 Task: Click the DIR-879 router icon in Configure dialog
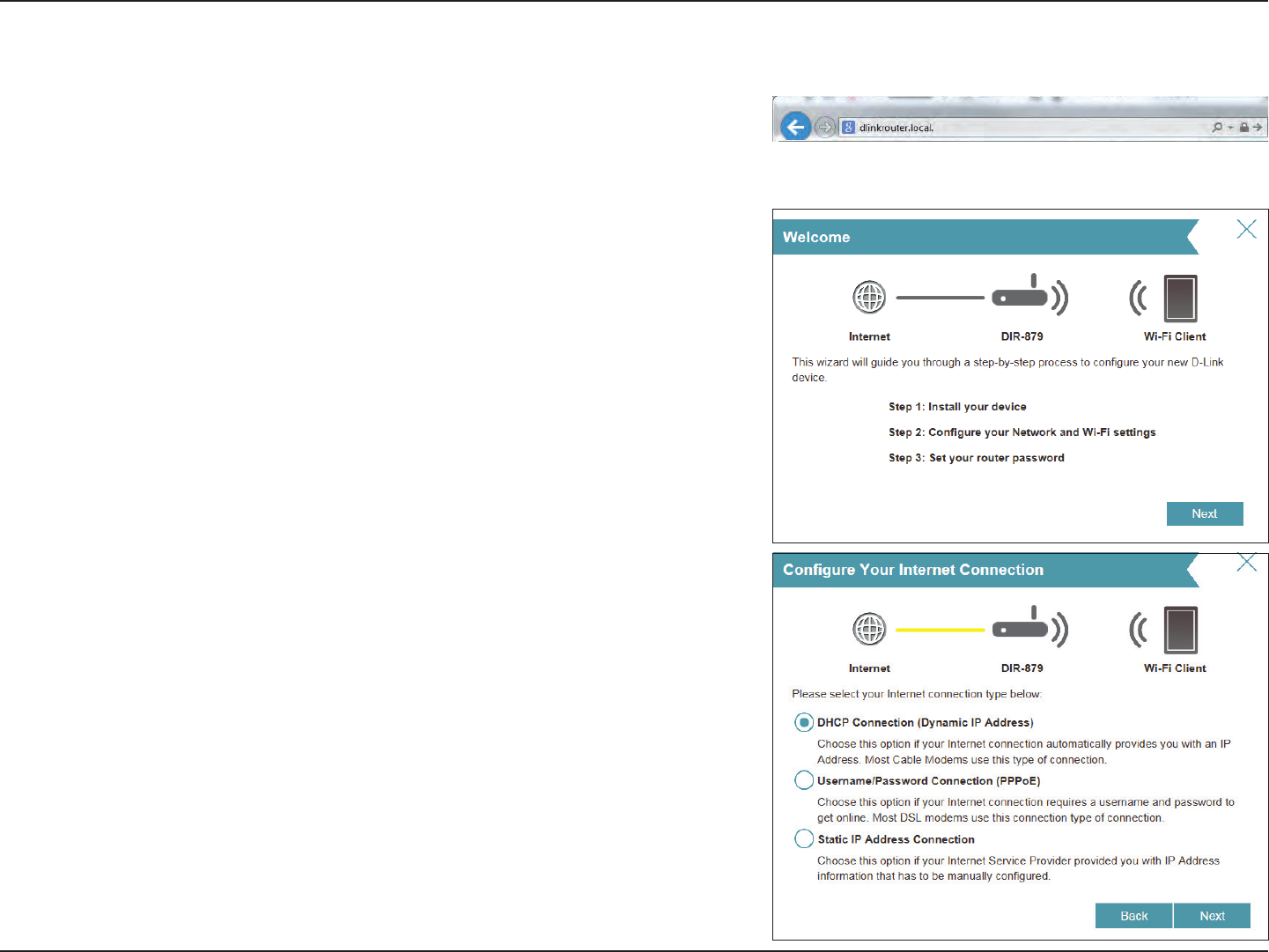click(x=1029, y=628)
